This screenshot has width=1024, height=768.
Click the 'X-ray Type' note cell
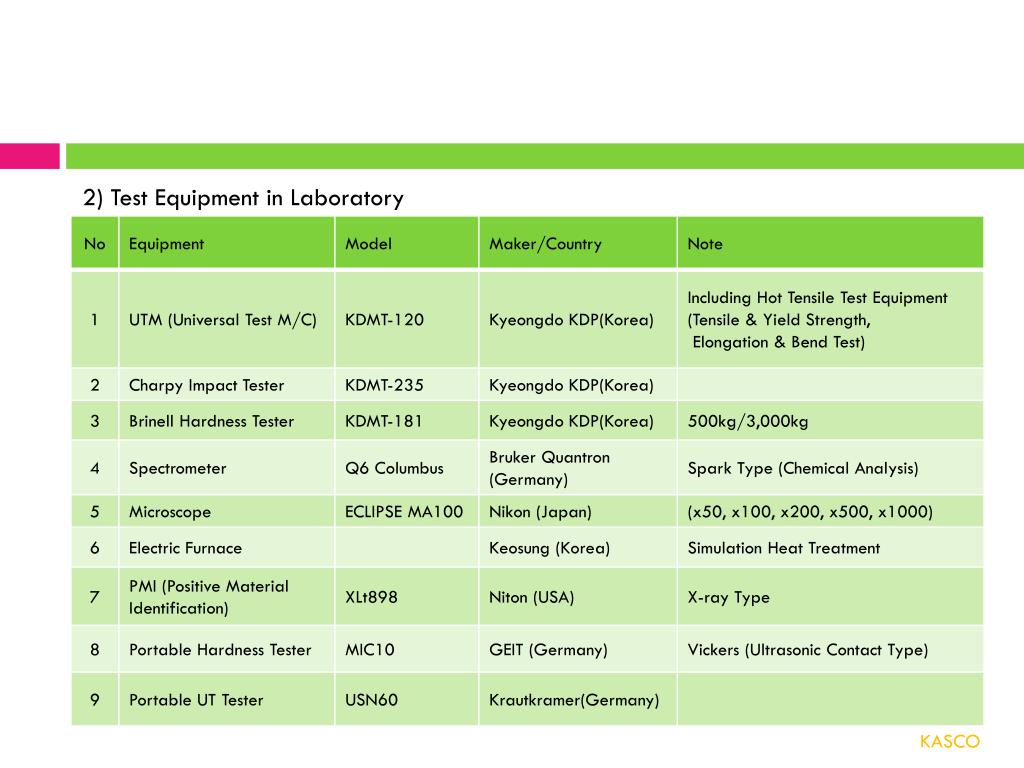click(x=830, y=596)
